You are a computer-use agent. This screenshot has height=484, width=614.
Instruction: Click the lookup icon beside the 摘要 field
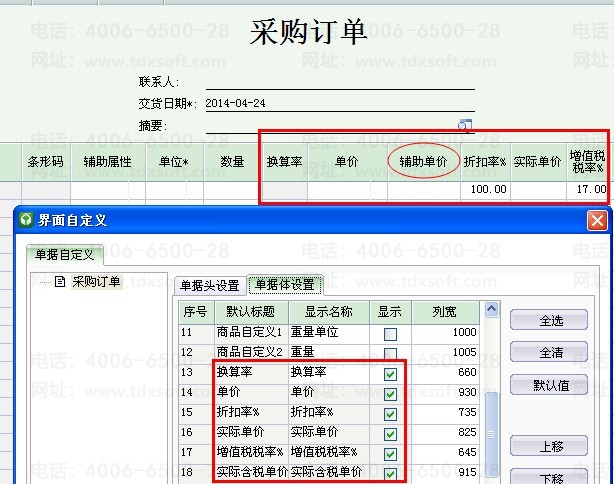(464, 125)
